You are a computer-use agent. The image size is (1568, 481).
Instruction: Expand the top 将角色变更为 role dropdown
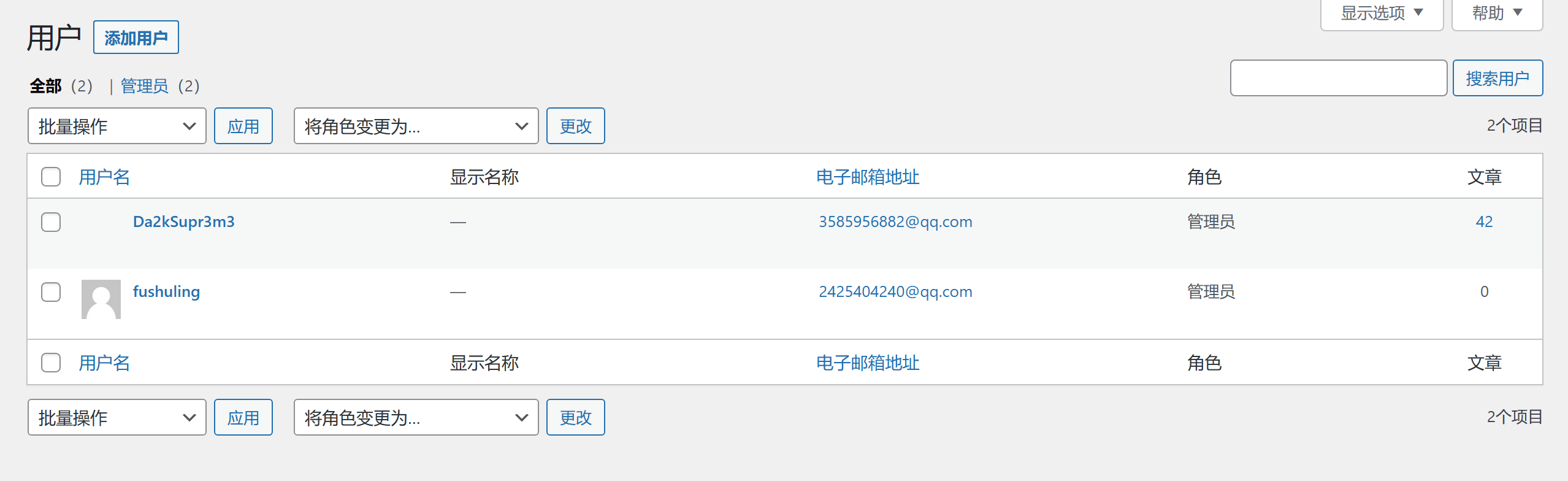pos(416,126)
